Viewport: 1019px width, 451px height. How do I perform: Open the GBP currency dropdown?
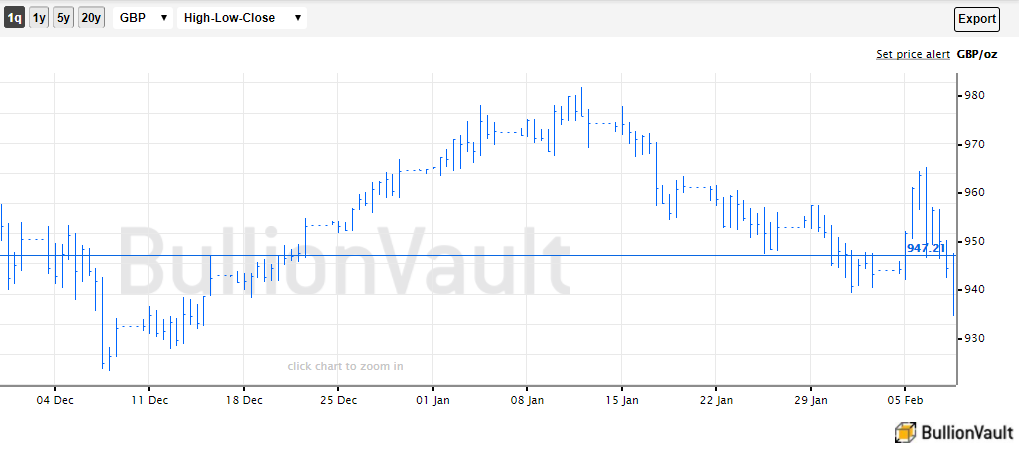(143, 18)
